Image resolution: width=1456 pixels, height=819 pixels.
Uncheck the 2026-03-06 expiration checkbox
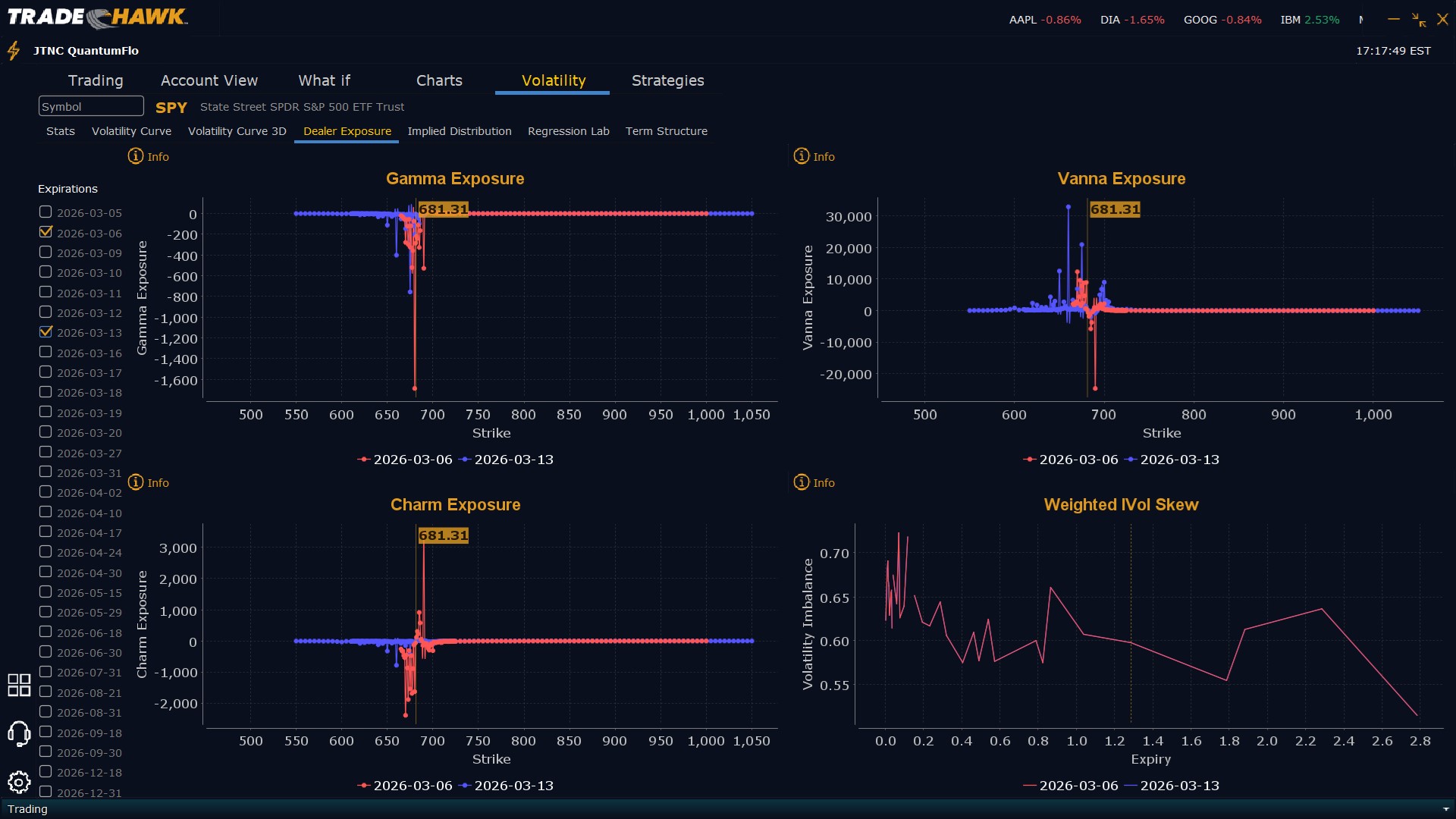point(45,232)
